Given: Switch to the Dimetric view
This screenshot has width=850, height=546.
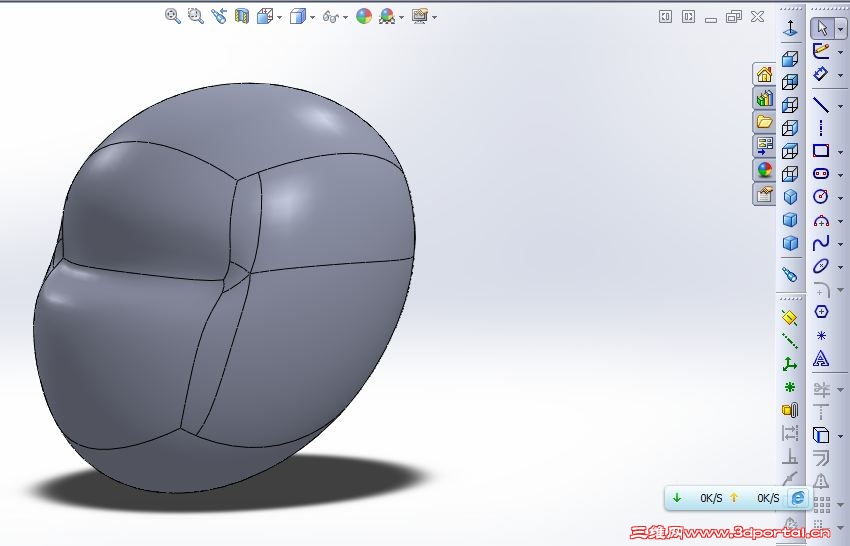Looking at the screenshot, I should (790, 242).
